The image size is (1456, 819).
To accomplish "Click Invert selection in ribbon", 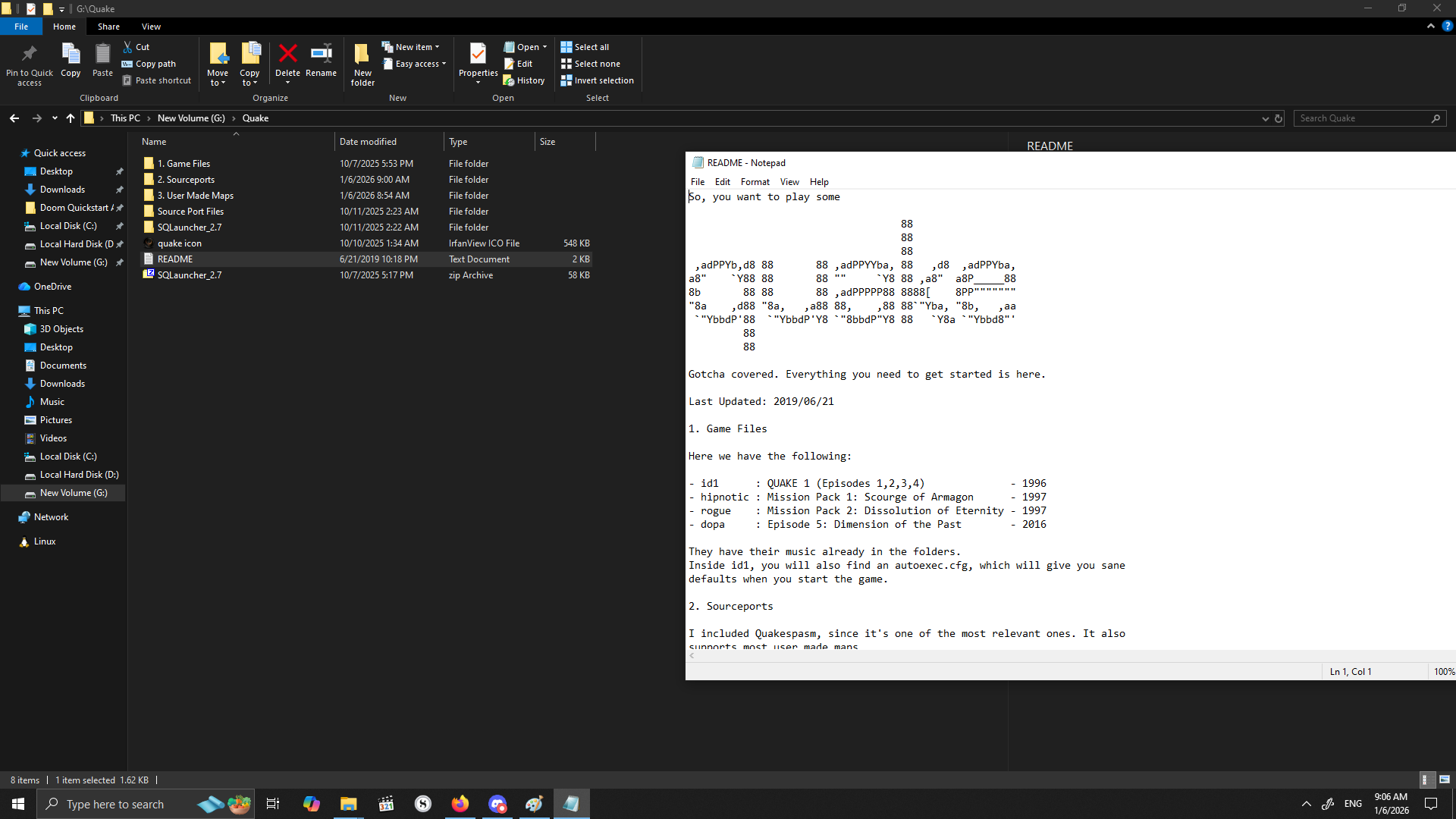I will point(598,80).
